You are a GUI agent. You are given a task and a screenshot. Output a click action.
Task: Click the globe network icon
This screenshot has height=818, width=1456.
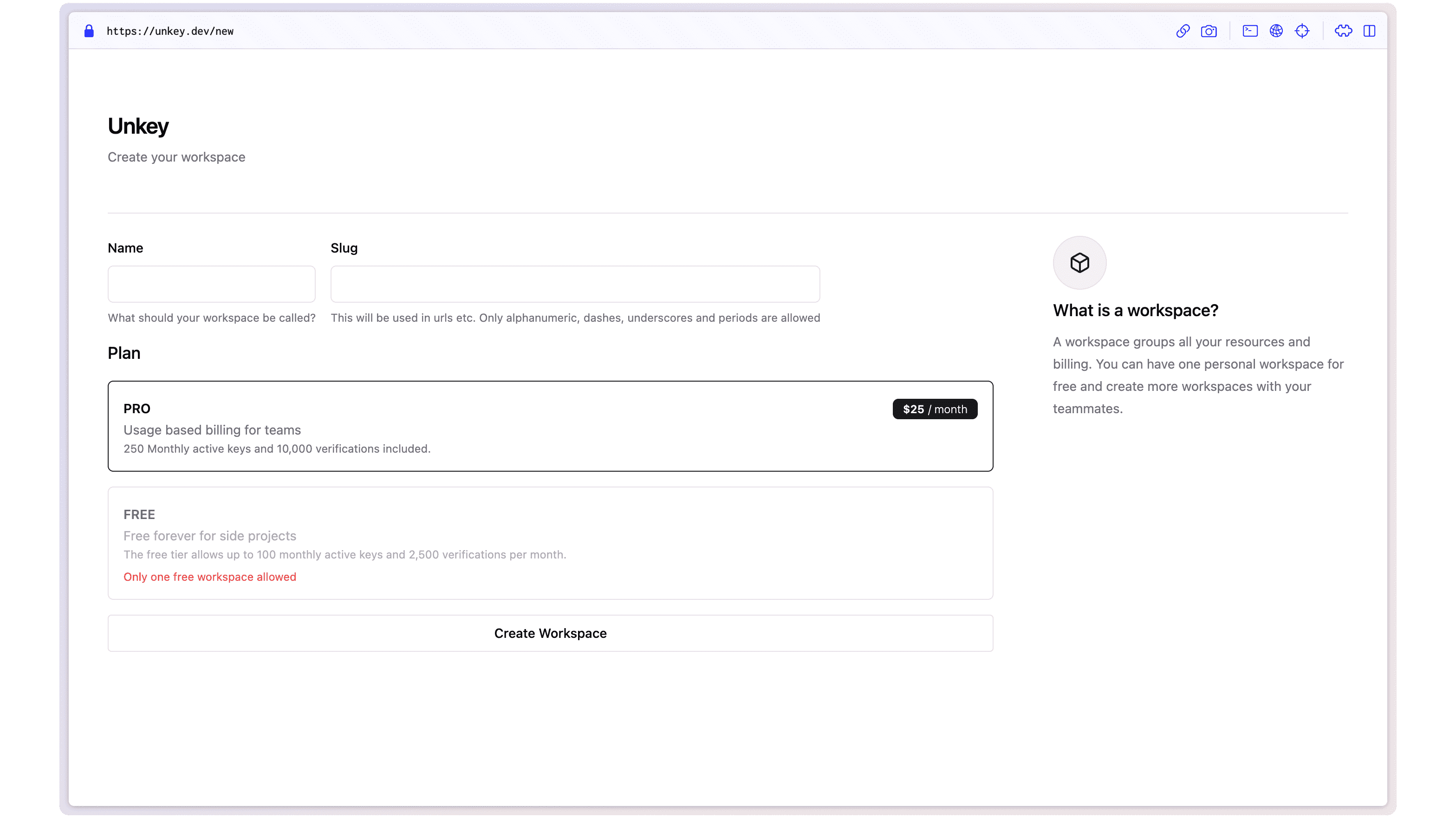pyautogui.click(x=1276, y=31)
